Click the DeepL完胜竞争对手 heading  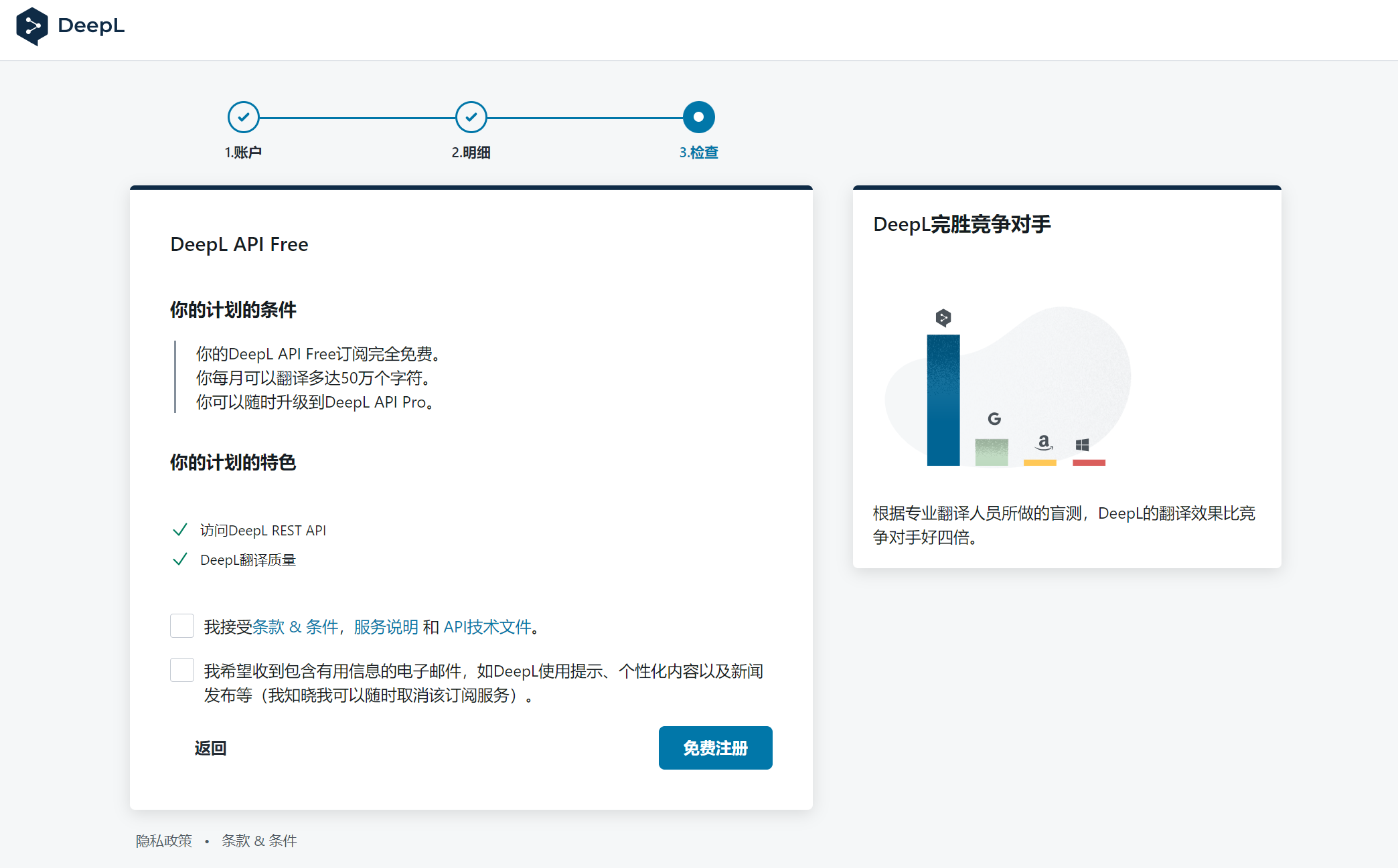962,224
